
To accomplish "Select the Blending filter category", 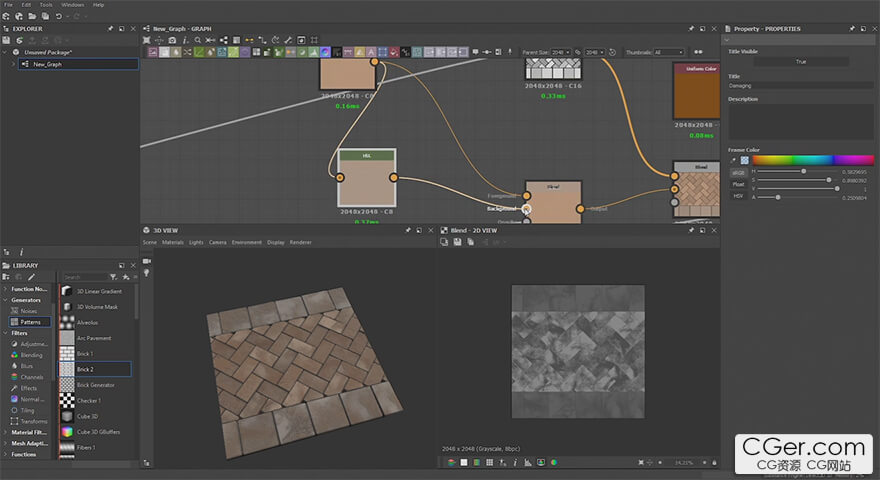I will (x=32, y=354).
